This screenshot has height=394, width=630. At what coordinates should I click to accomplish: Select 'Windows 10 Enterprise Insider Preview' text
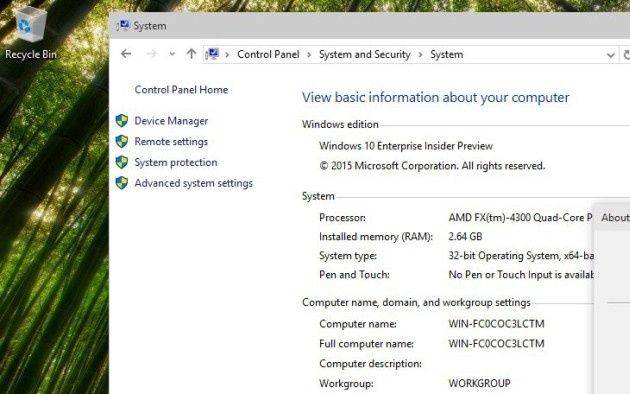[x=406, y=146]
